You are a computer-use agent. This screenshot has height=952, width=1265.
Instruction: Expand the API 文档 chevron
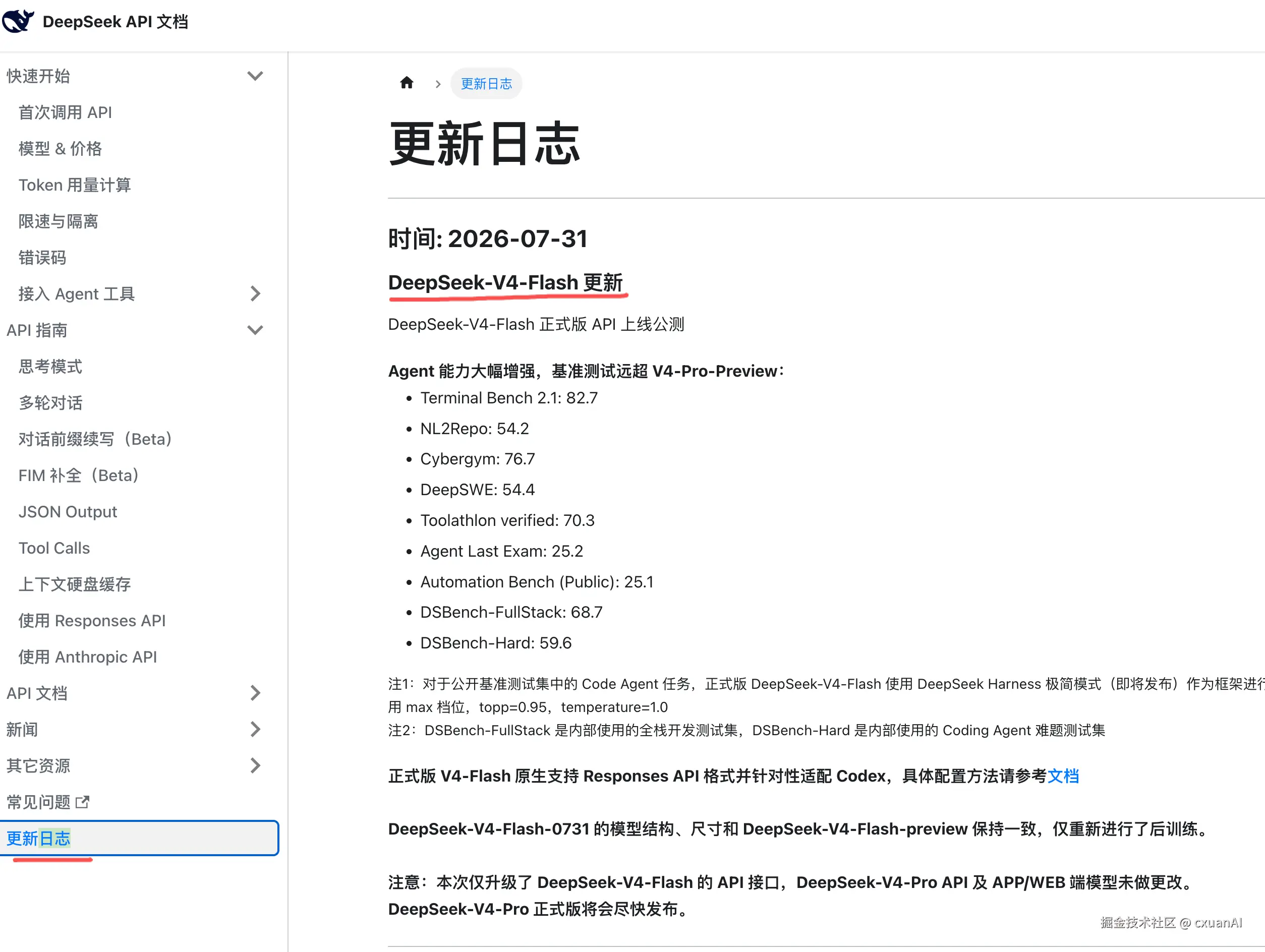[x=255, y=693]
